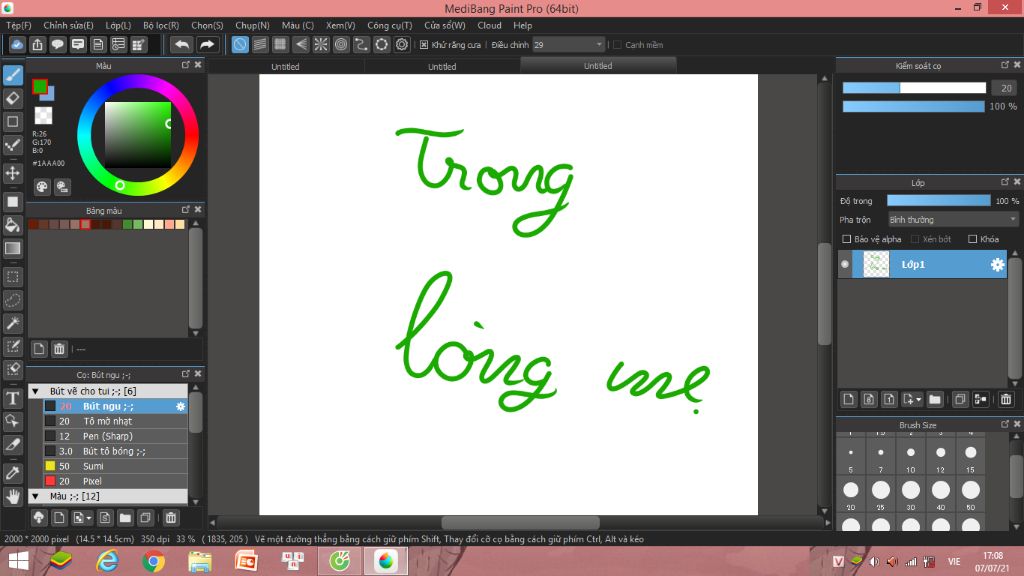Viewport: 1024px width, 576px height.
Task: Check the Khóa lock option
Action: pos(971,238)
